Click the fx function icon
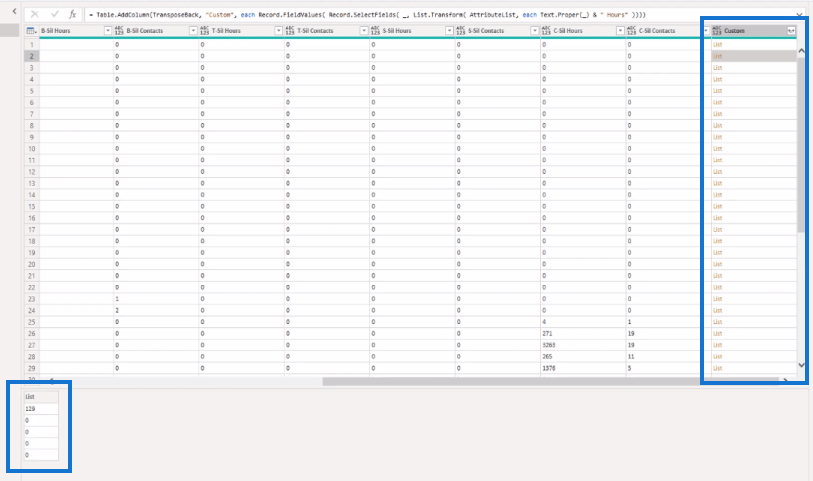This screenshot has width=813, height=481. coord(73,15)
